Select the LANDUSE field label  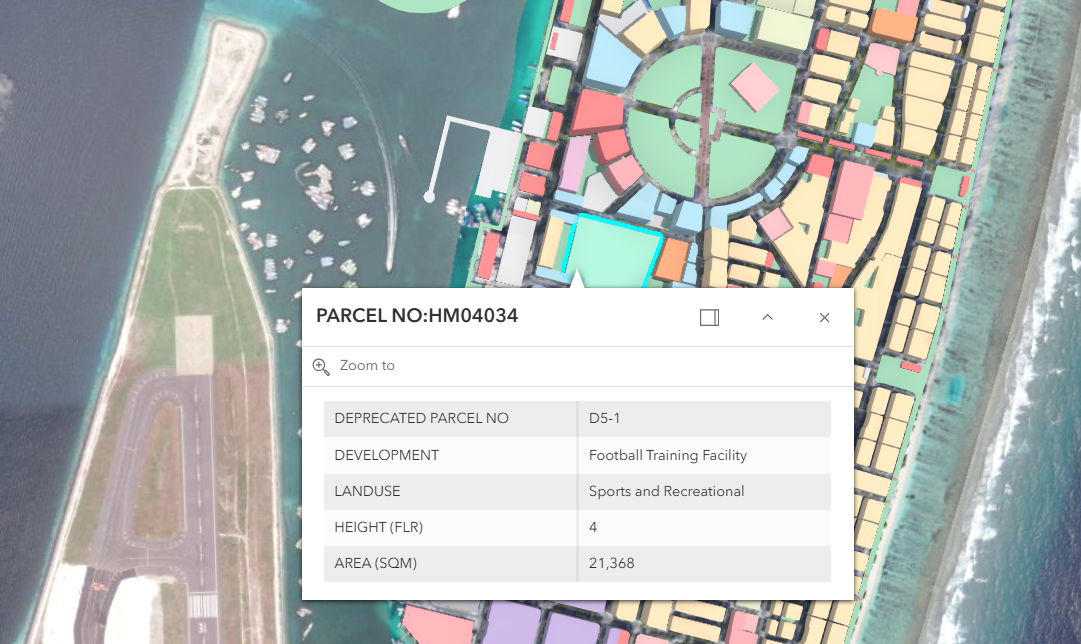367,491
